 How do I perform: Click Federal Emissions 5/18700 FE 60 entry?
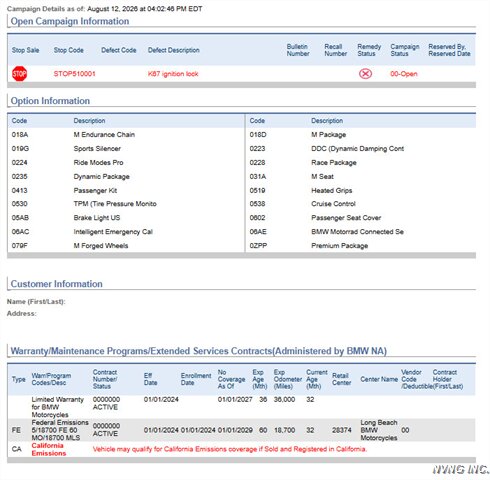tap(60, 430)
